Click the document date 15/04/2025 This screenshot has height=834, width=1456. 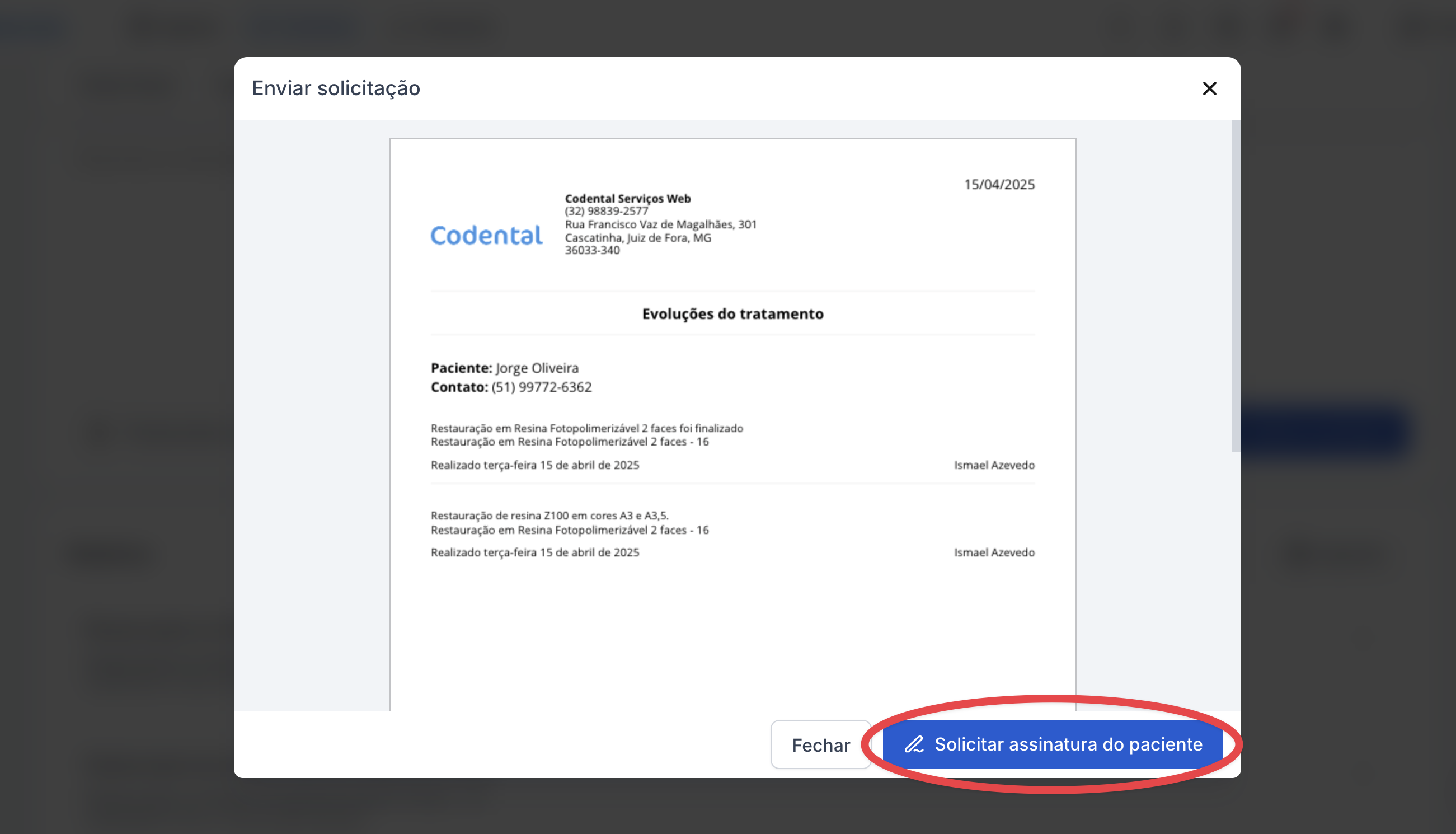999,185
